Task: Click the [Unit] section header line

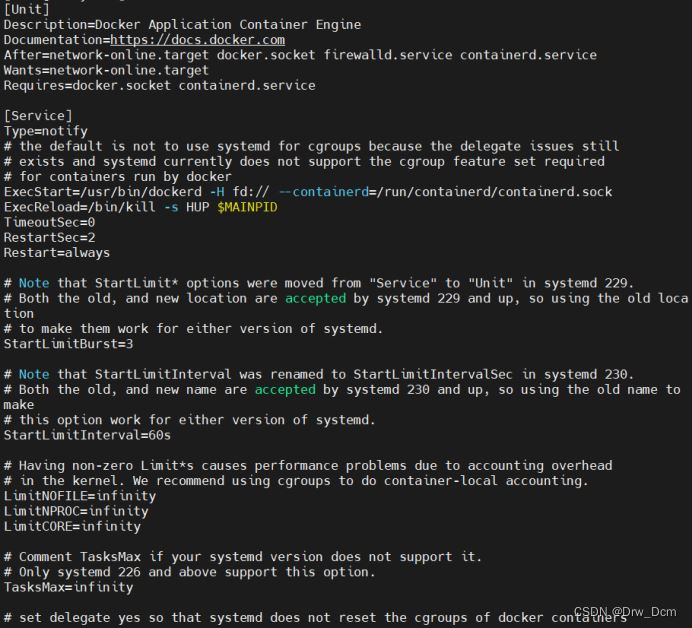Action: tap(26, 9)
